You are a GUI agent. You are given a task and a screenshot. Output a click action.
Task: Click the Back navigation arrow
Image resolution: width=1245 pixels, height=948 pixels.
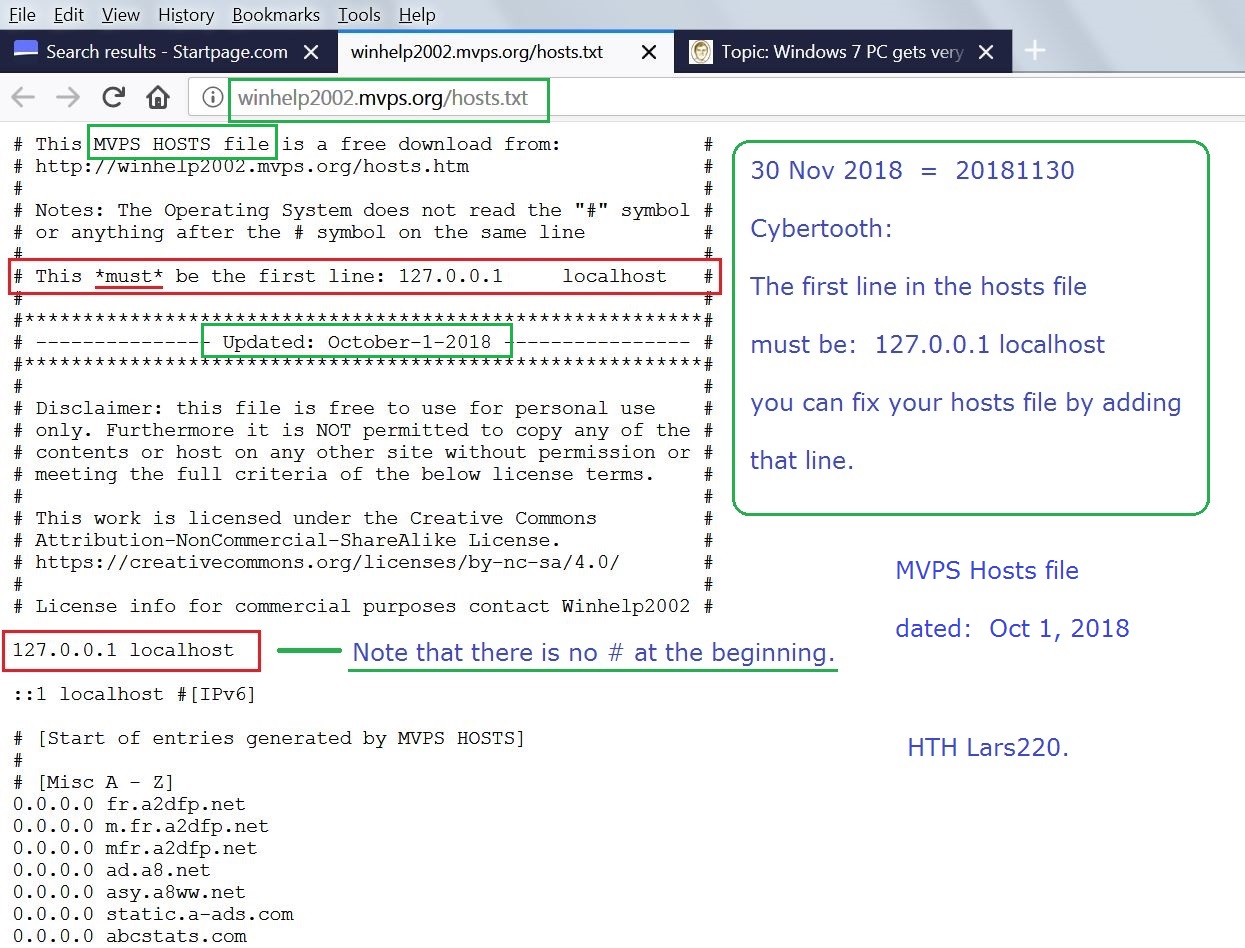(23, 97)
